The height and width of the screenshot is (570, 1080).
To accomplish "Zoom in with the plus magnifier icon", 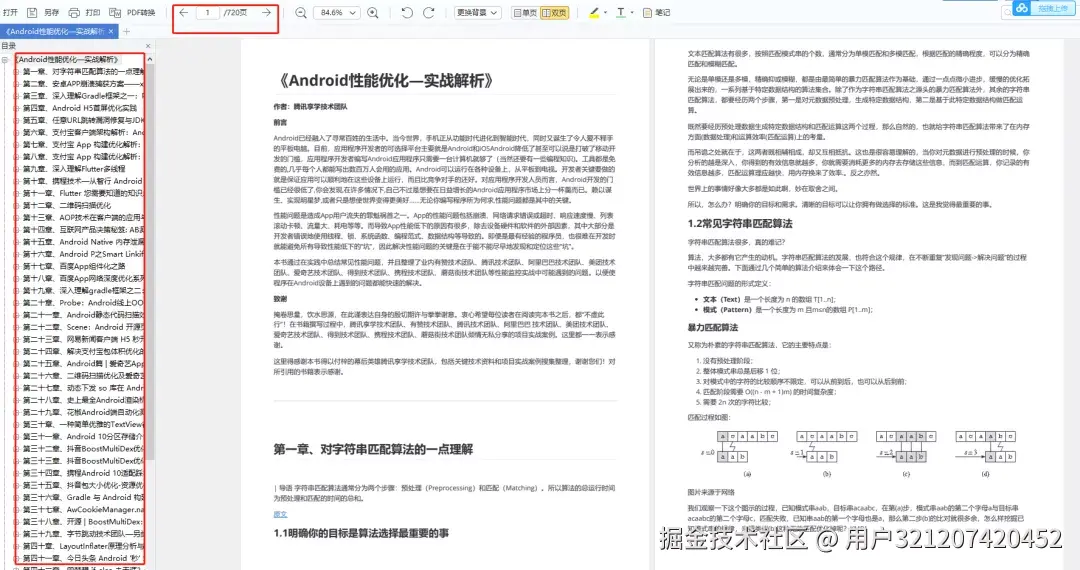I will [373, 12].
